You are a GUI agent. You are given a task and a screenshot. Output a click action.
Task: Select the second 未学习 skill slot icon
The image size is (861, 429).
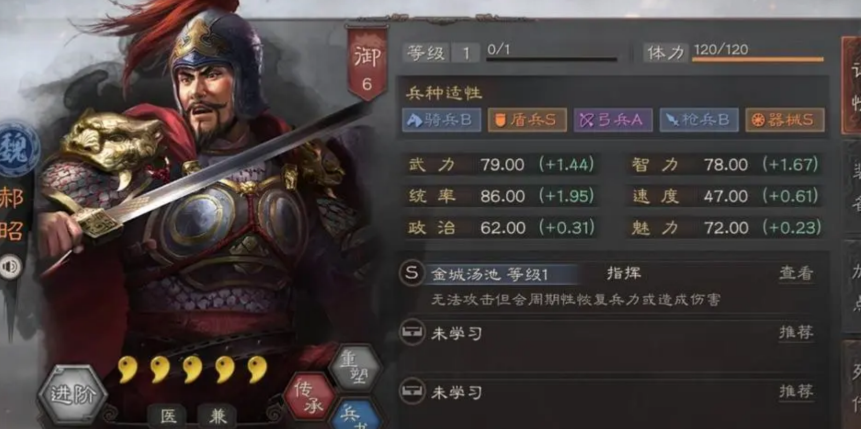click(x=412, y=391)
